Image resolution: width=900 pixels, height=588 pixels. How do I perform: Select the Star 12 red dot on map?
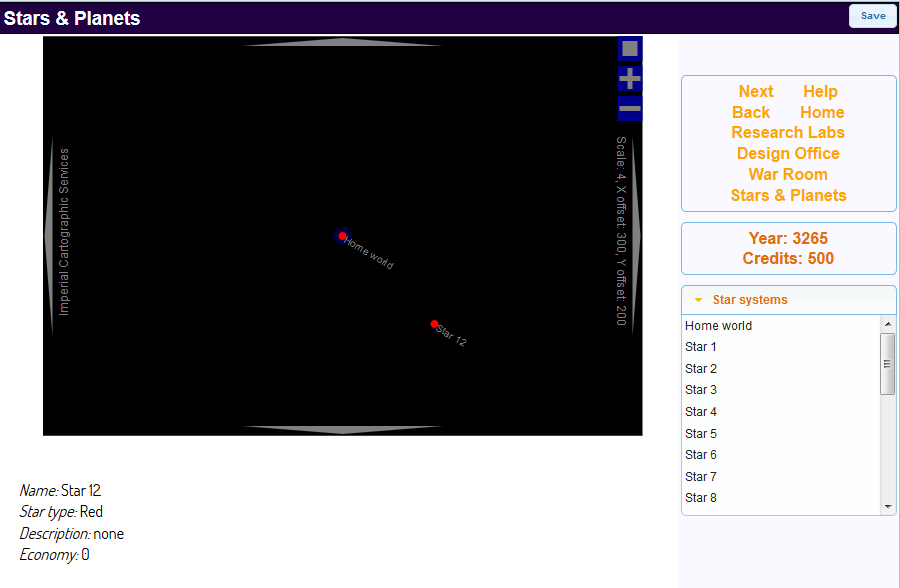click(x=434, y=324)
